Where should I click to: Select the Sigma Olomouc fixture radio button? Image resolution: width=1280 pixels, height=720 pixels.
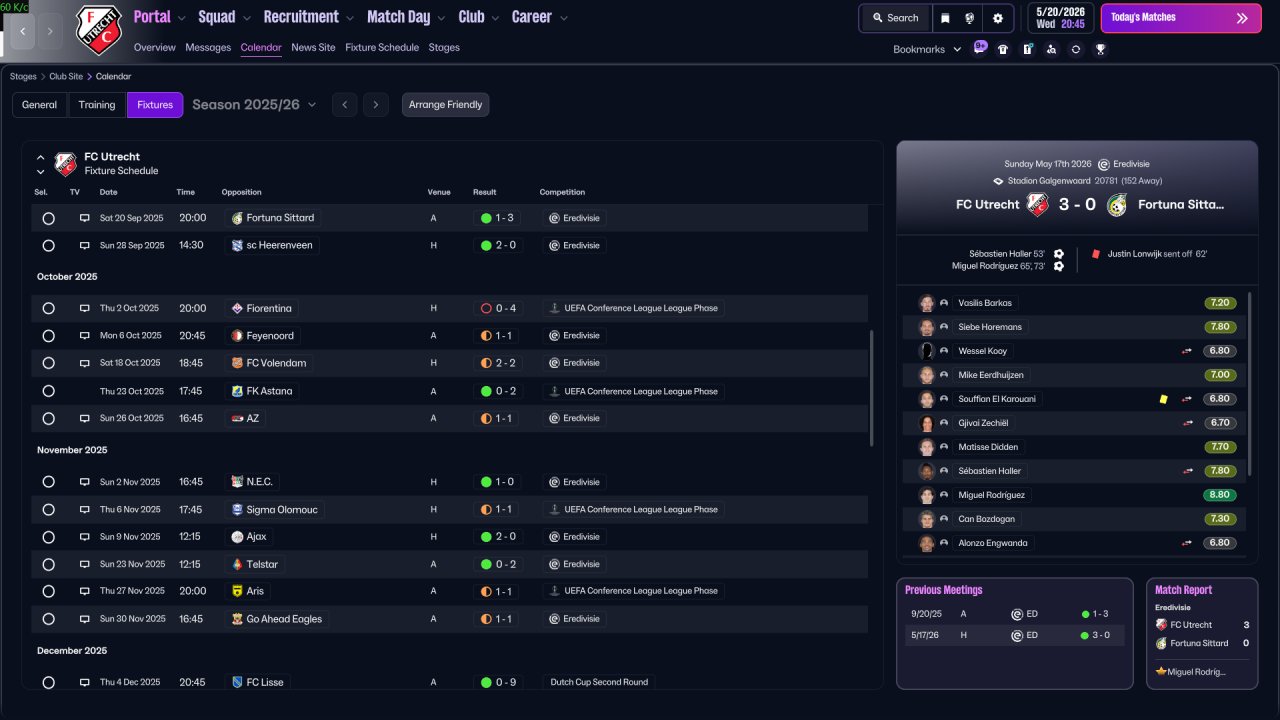[x=48, y=509]
